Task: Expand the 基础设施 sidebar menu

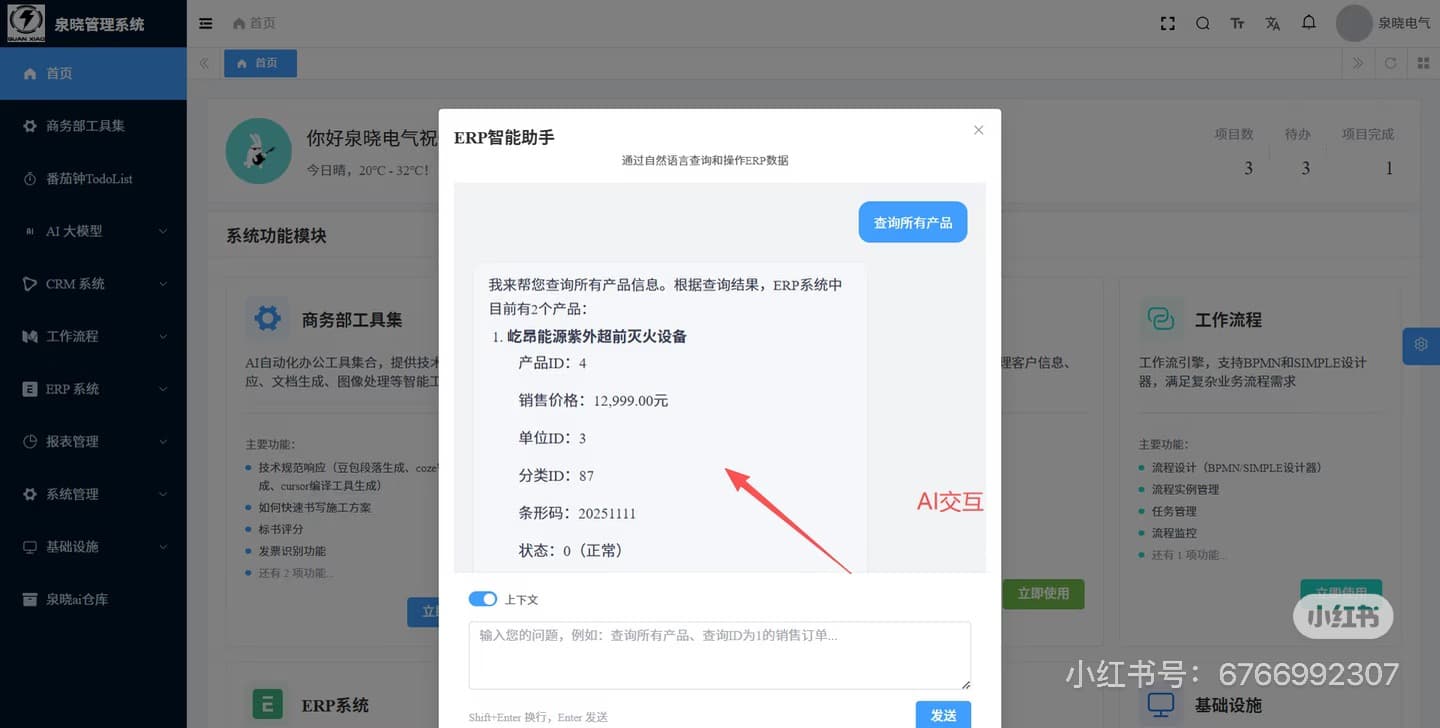Action: [x=93, y=547]
